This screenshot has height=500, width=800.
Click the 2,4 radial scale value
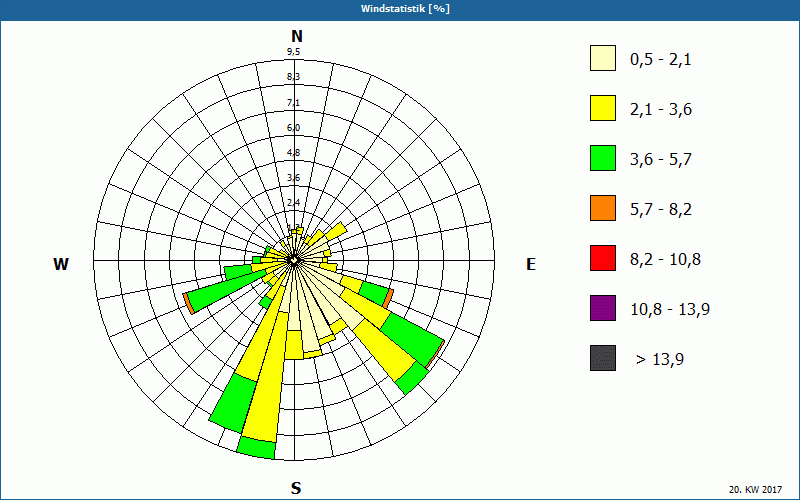pos(293,203)
